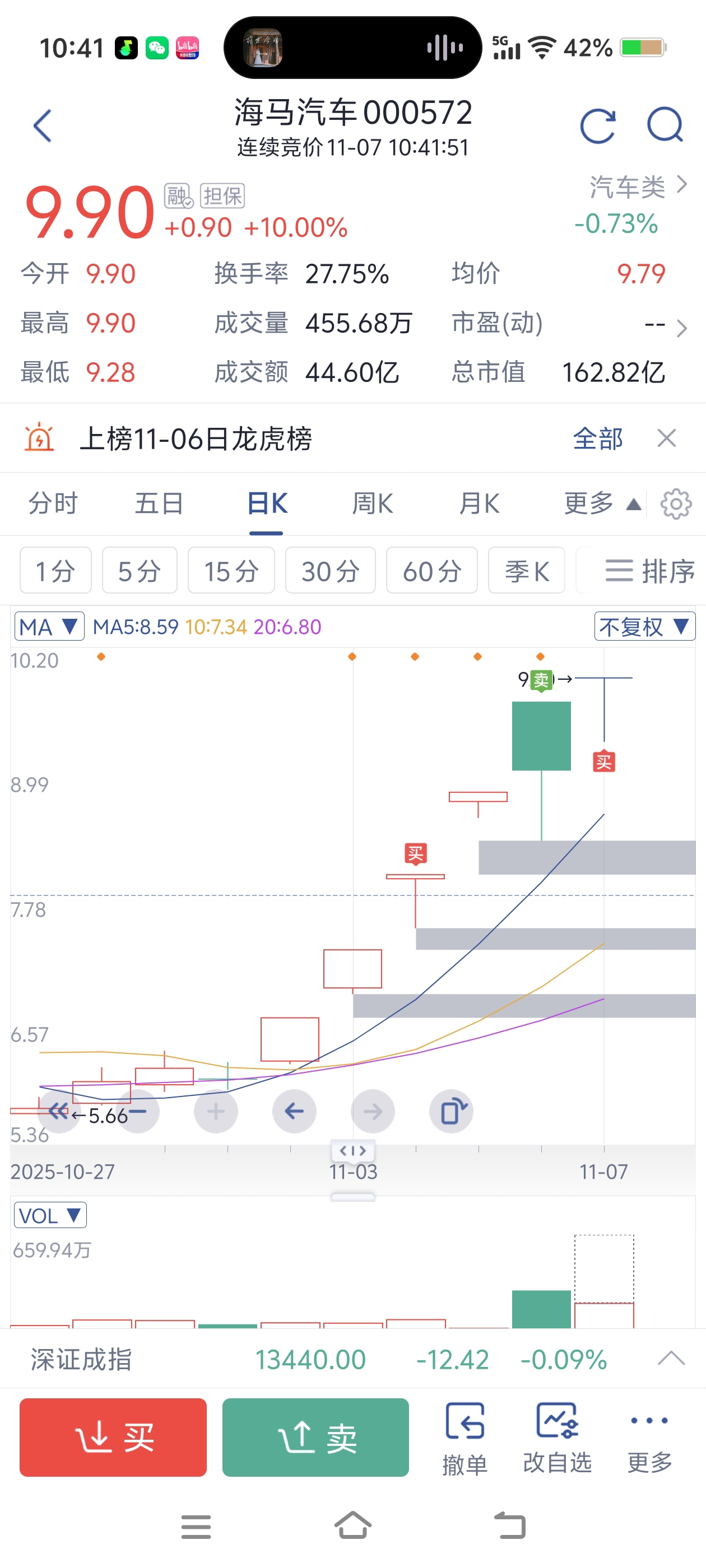Switch to the 周K tab
706x1568 pixels.
(373, 504)
